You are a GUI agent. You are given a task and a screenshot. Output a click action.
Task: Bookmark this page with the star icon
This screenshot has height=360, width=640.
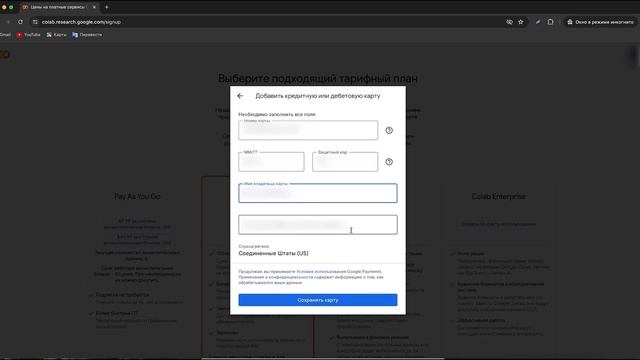coord(521,22)
